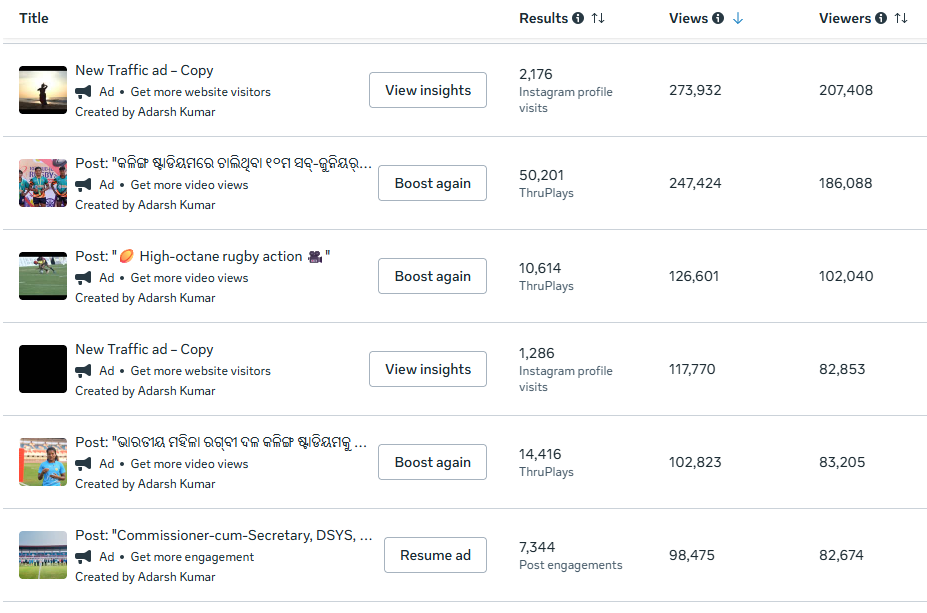Screen dimensions: 927x613
Task: Click the Views column info icon
Action: point(718,18)
